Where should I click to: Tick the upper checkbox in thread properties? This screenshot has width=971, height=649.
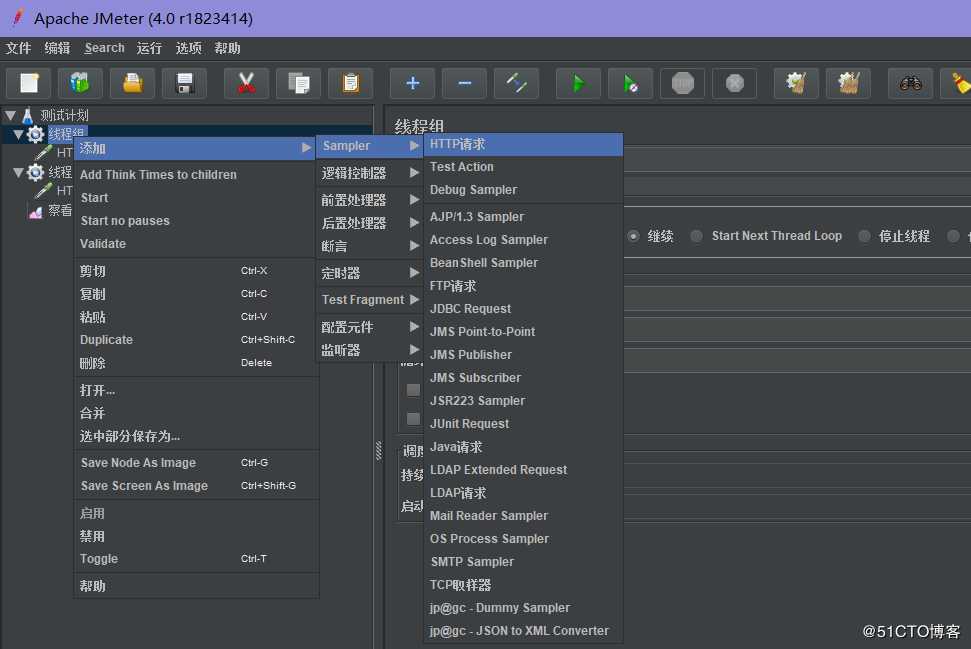413,390
